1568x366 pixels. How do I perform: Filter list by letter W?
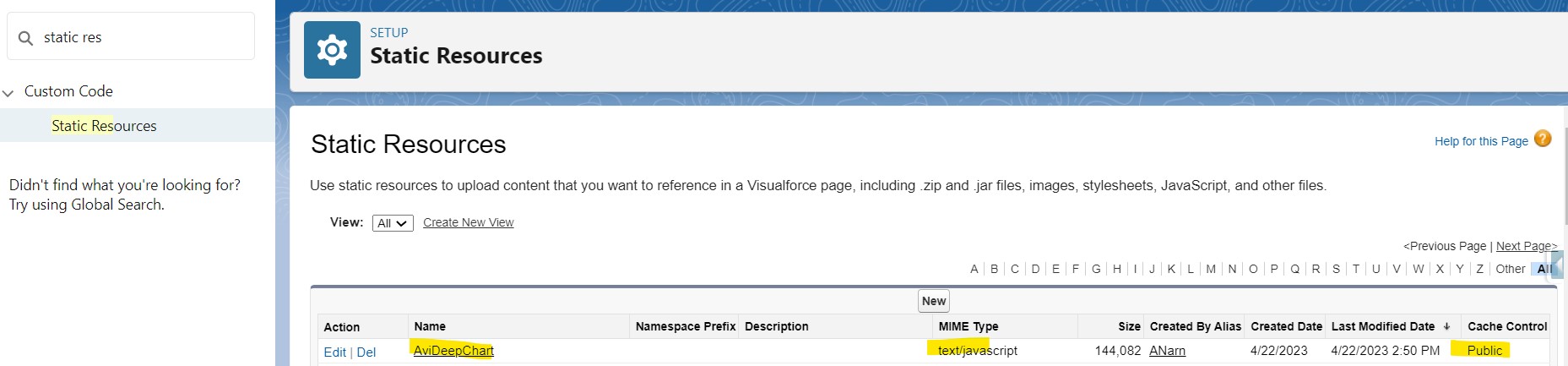(1419, 269)
